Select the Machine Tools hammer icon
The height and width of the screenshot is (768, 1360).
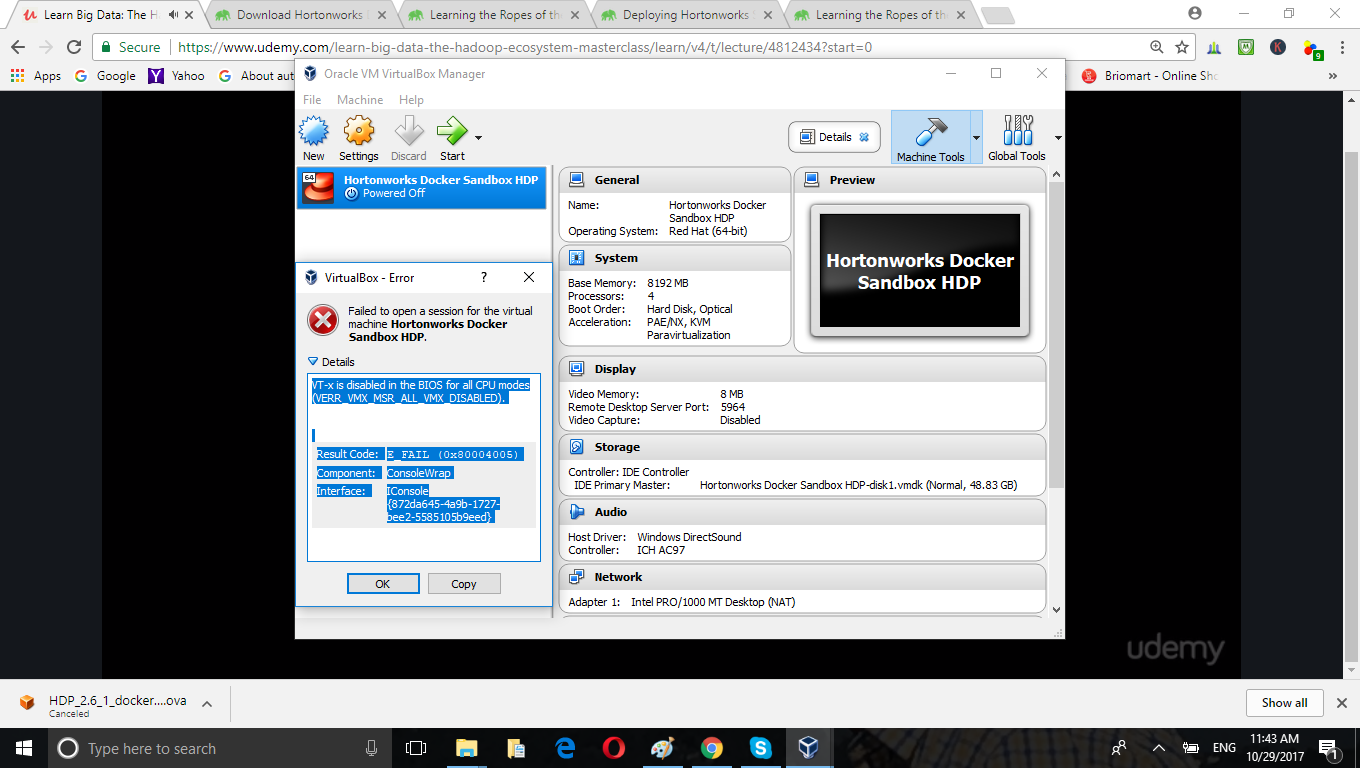930,131
